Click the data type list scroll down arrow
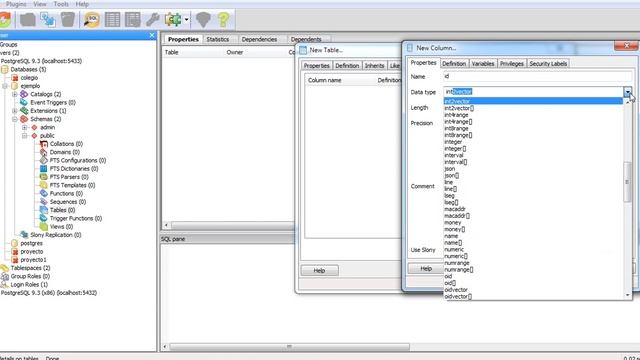Screen dimensions: 640x360 click(627, 295)
